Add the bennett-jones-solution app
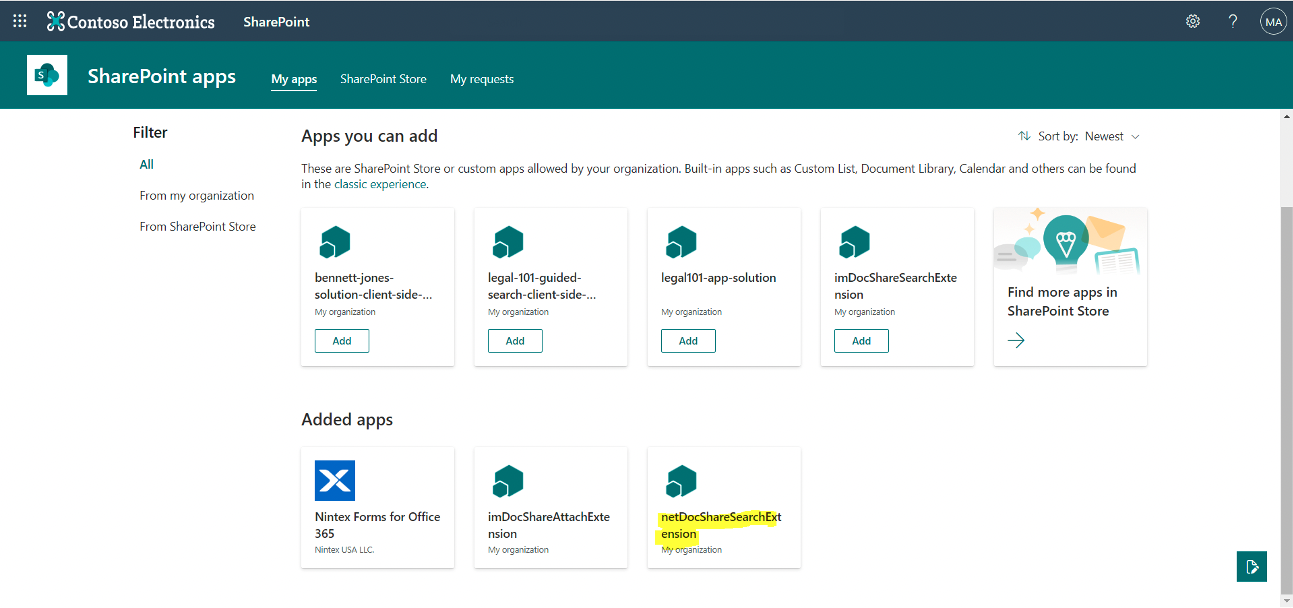This screenshot has height=608, width=1293. pos(342,341)
